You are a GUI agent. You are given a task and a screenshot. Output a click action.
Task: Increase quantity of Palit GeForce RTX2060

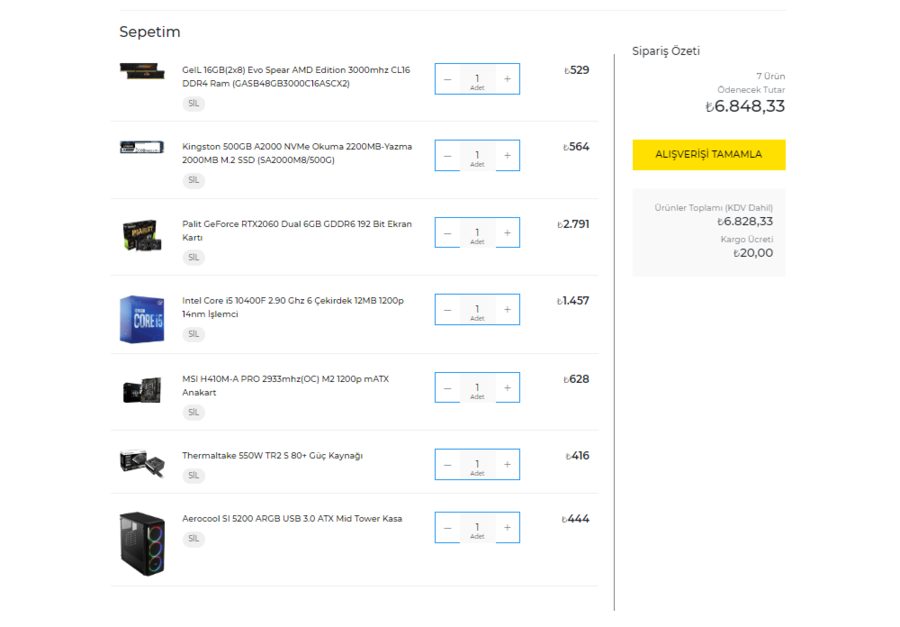[x=507, y=233]
